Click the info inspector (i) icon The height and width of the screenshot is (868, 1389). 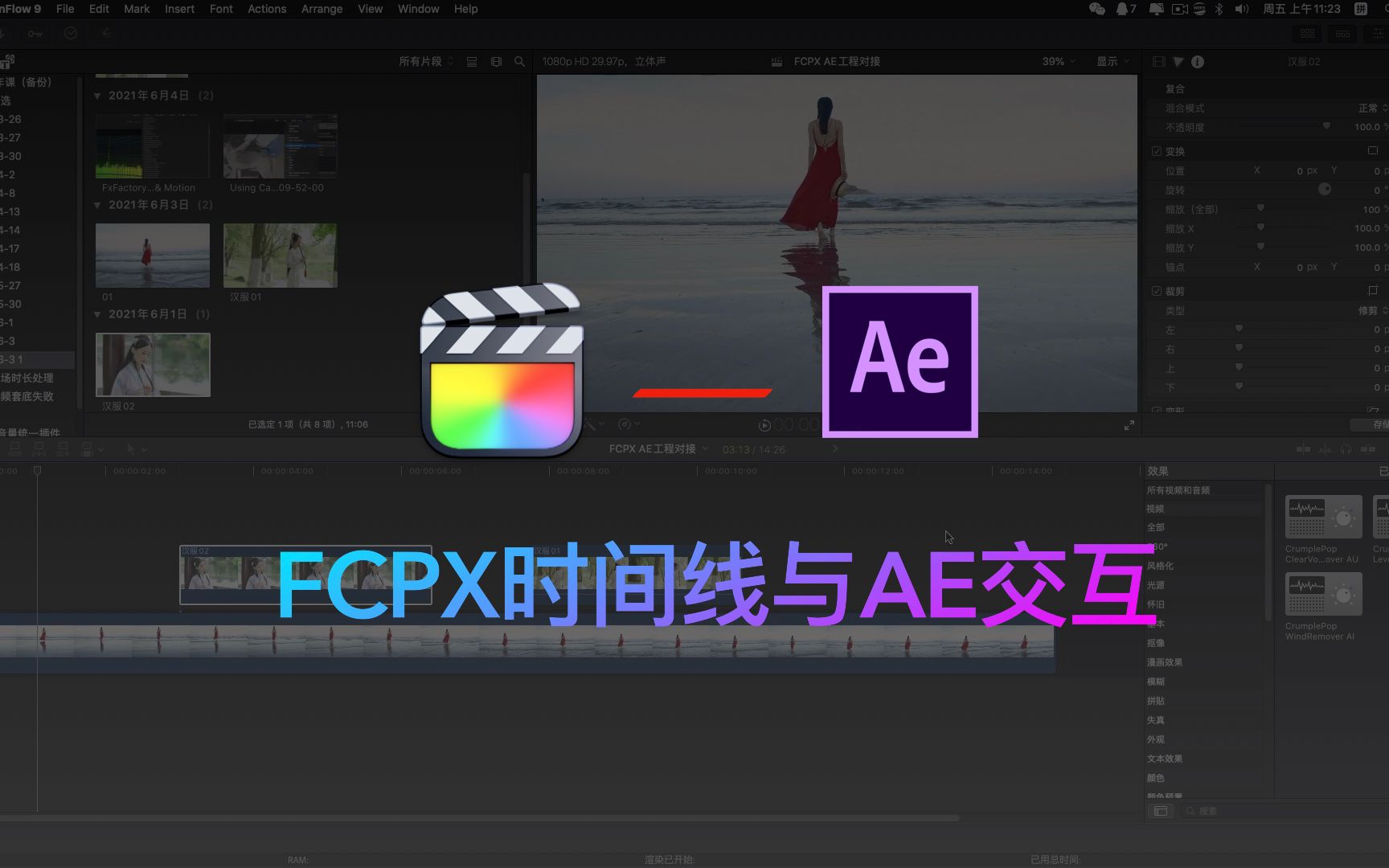(1197, 61)
